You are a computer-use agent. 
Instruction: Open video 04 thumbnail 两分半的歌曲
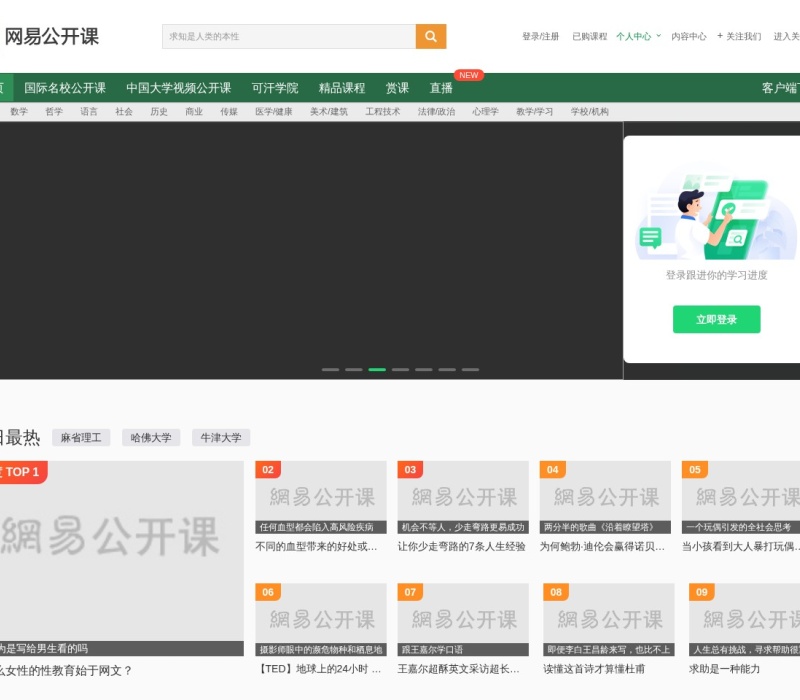point(605,497)
